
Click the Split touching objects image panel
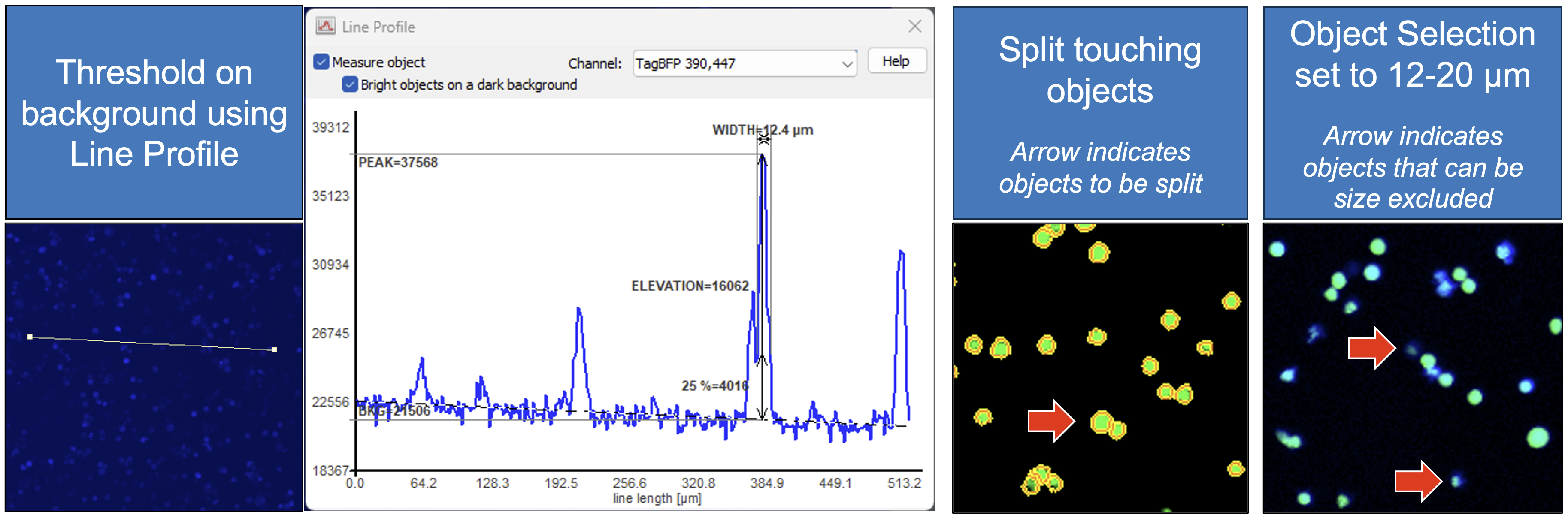1100,368
